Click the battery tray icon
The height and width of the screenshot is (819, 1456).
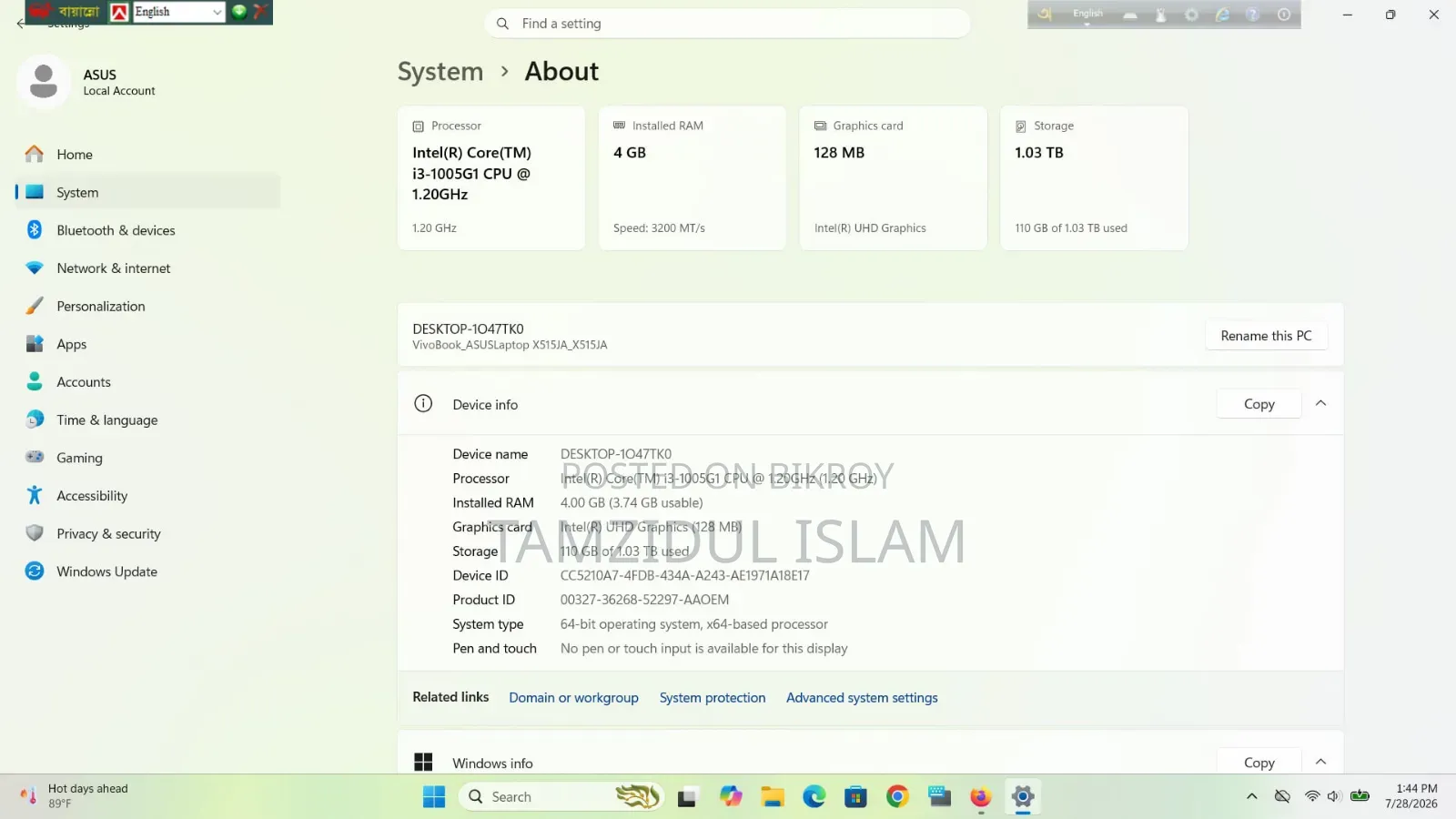[1360, 796]
